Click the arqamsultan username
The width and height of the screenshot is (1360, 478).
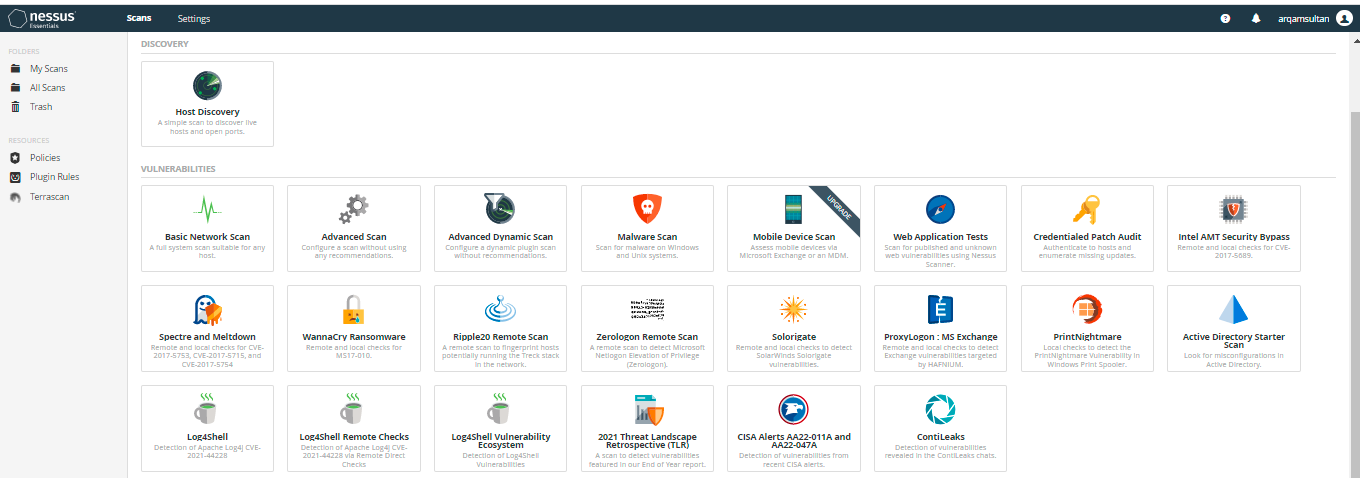(1304, 19)
